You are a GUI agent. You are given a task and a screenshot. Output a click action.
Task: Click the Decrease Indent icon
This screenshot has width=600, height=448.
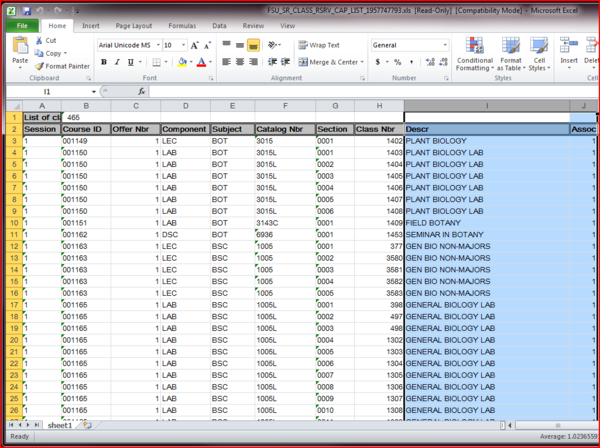[x=272, y=62]
